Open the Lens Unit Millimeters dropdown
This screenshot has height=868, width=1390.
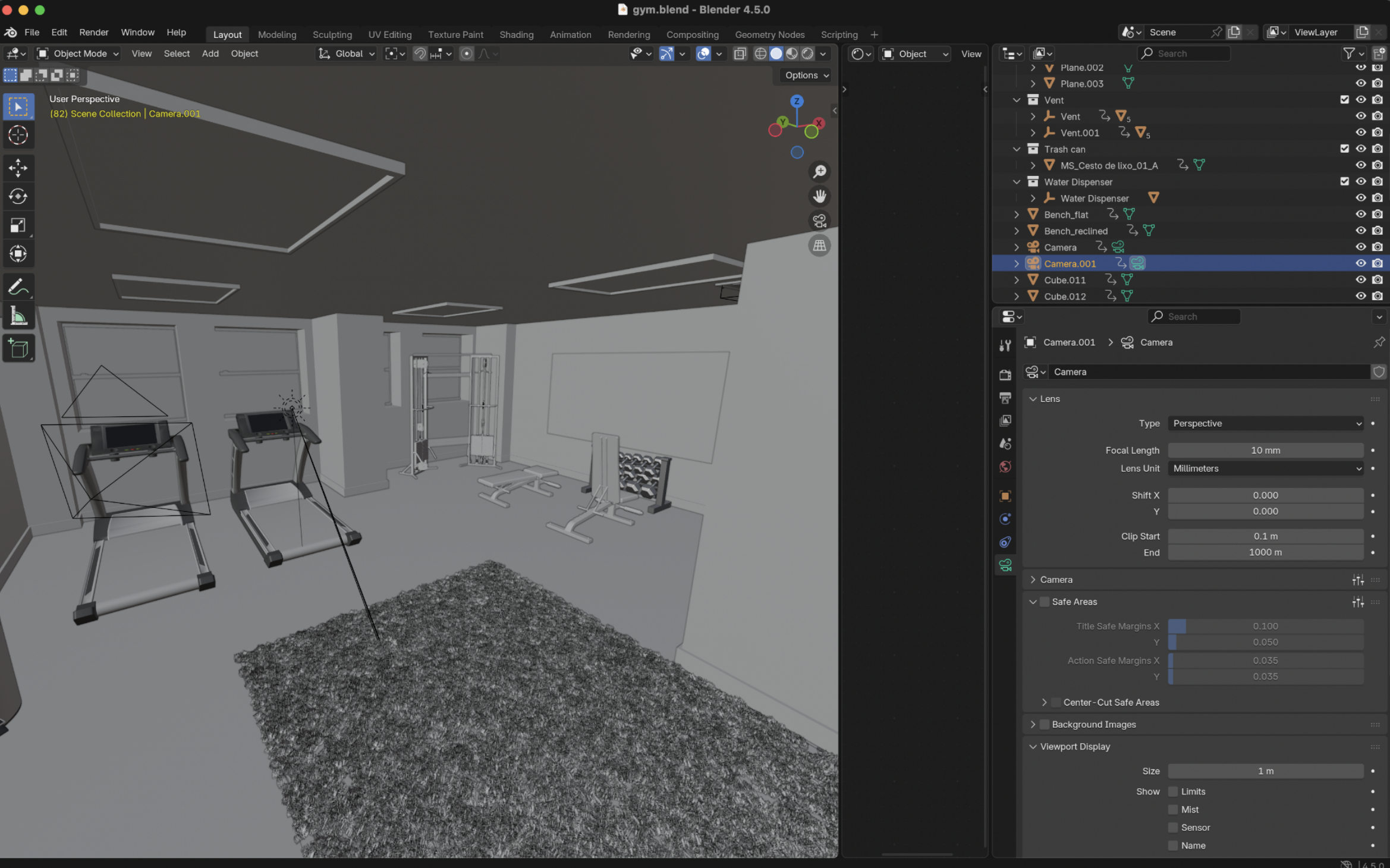click(1265, 468)
